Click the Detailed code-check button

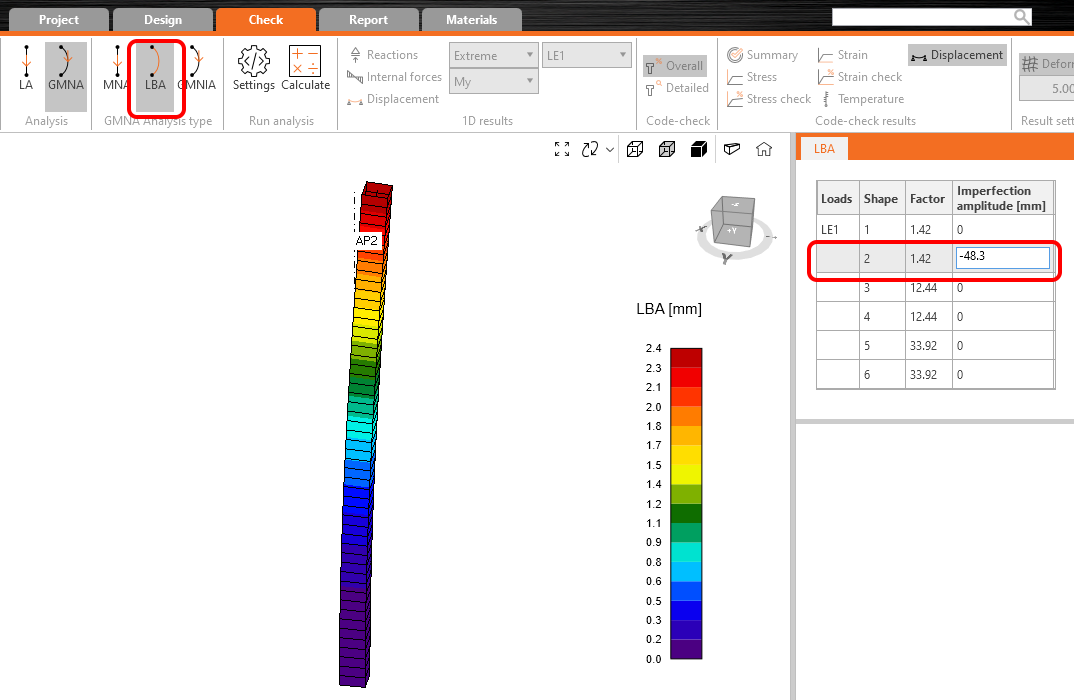coord(676,88)
